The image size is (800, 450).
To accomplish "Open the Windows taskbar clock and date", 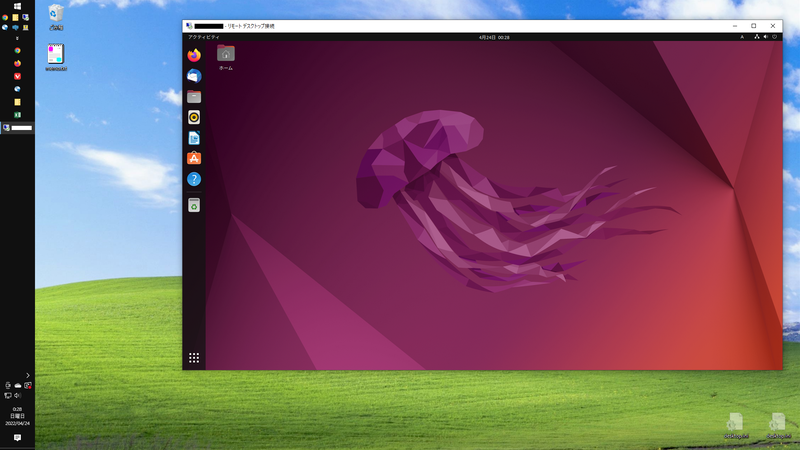I will 17,416.
